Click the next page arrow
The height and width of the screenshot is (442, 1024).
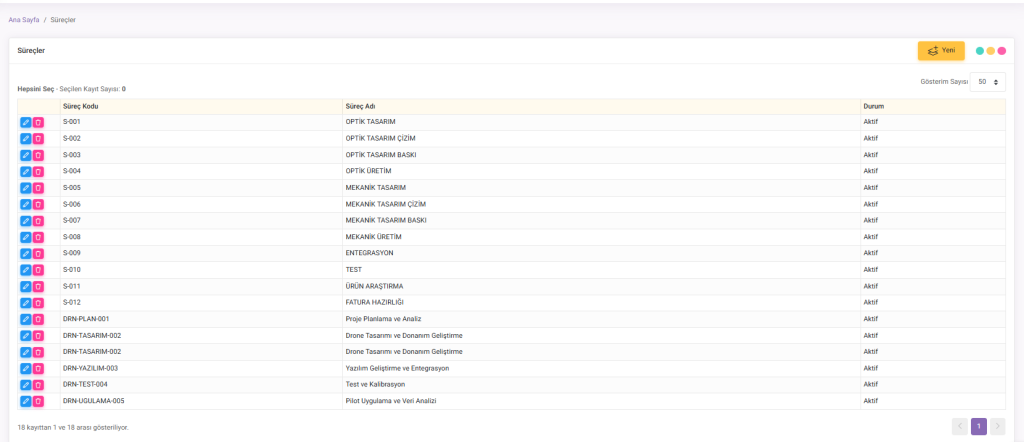coord(997,427)
